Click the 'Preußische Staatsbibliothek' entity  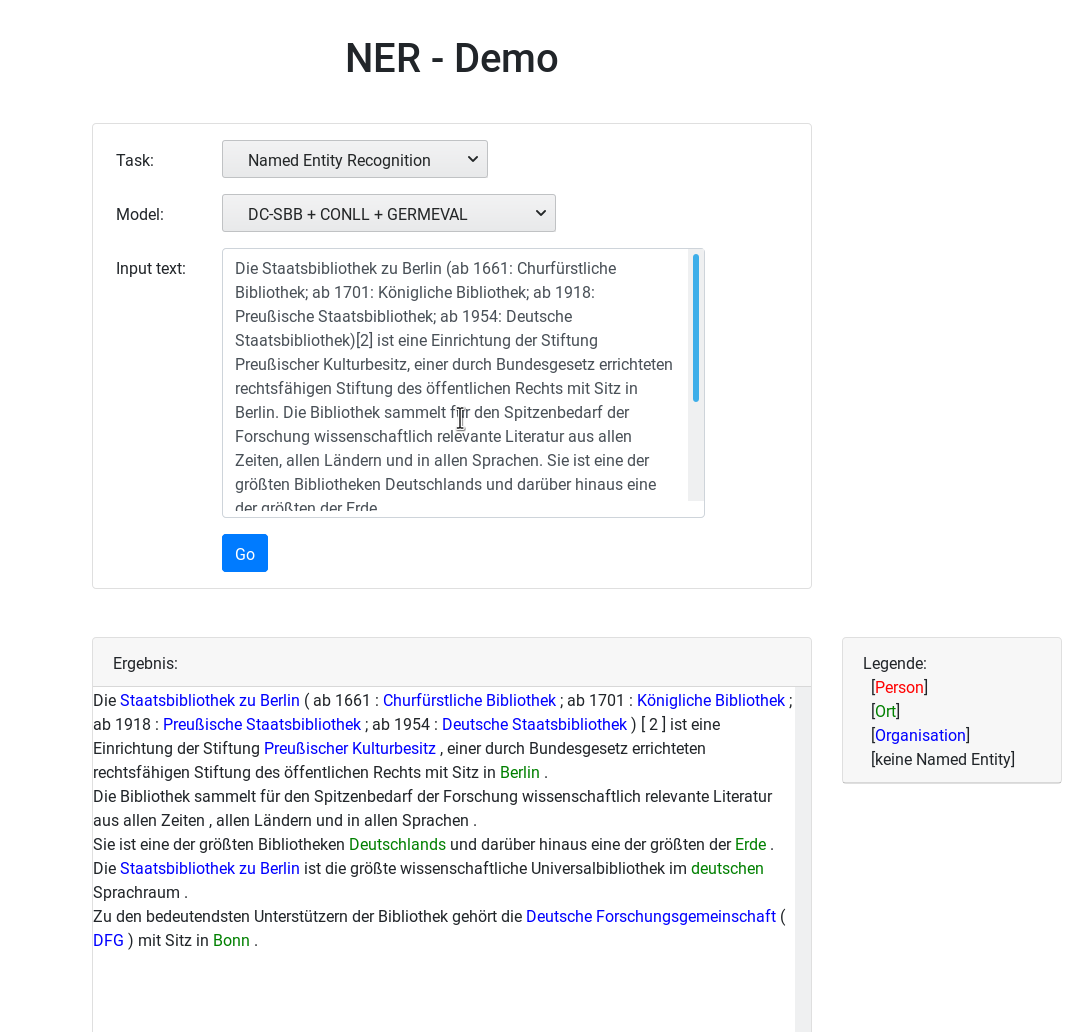pos(261,724)
